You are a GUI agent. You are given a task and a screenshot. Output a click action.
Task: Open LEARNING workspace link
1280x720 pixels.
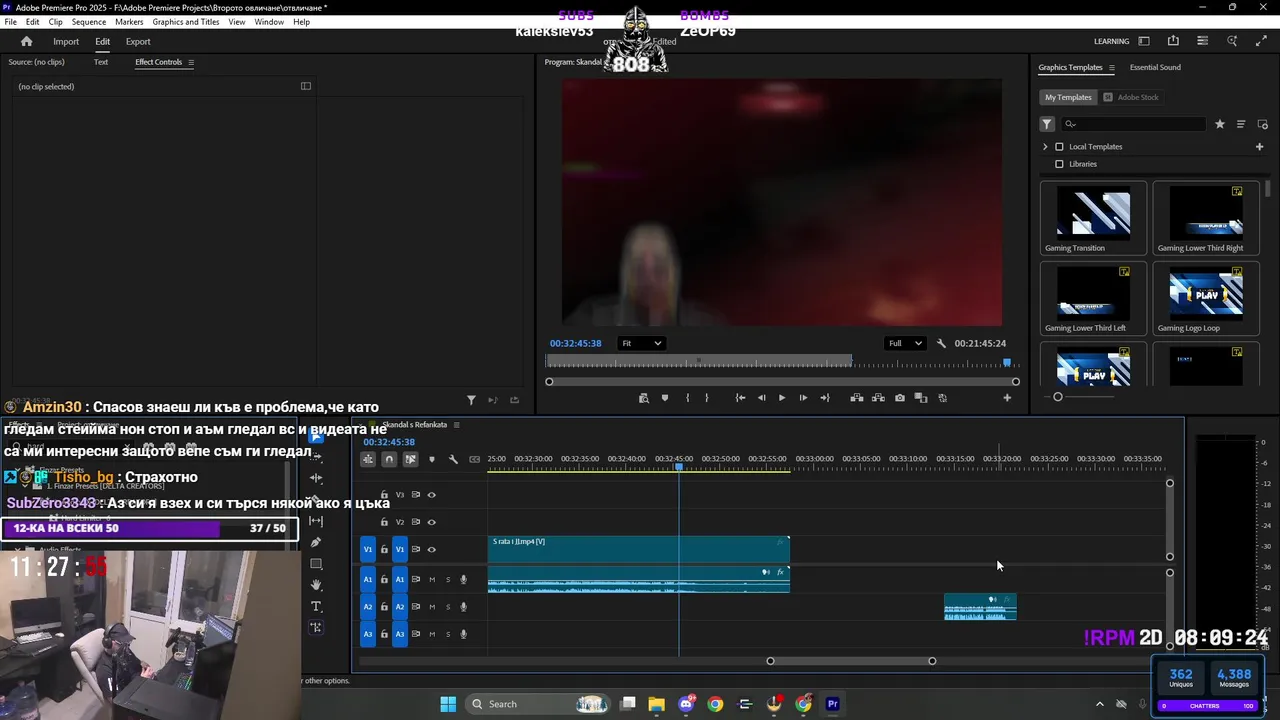(1111, 41)
